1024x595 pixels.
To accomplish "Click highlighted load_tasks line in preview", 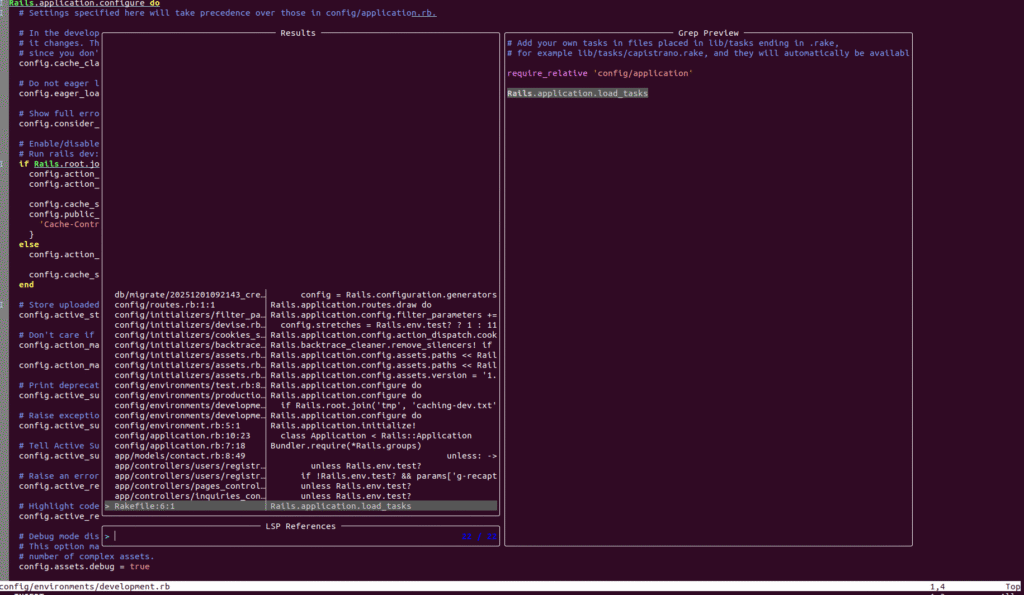I will click(x=577, y=93).
